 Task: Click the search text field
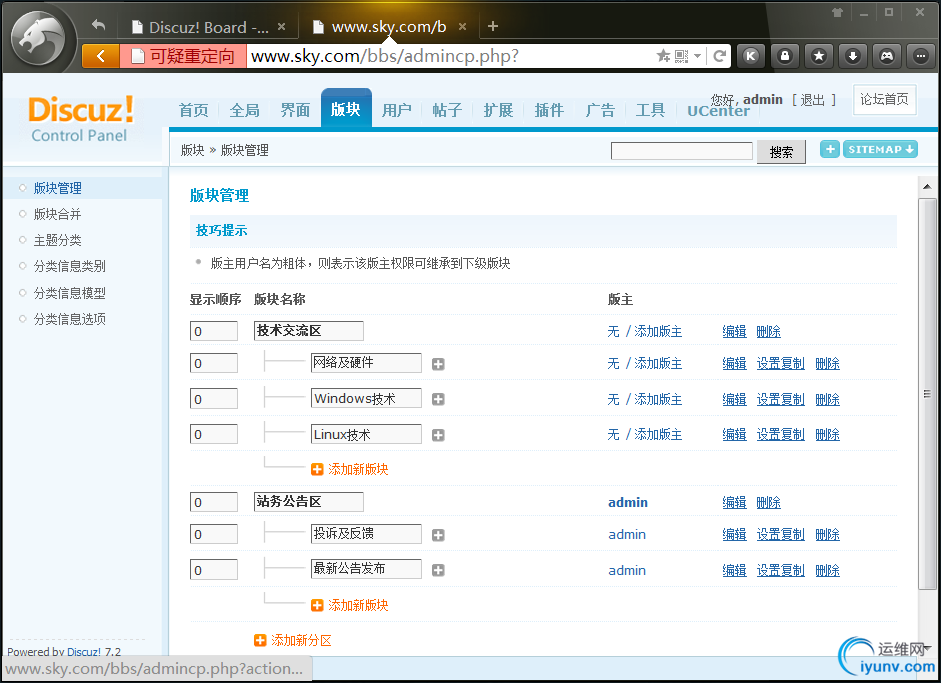681,151
